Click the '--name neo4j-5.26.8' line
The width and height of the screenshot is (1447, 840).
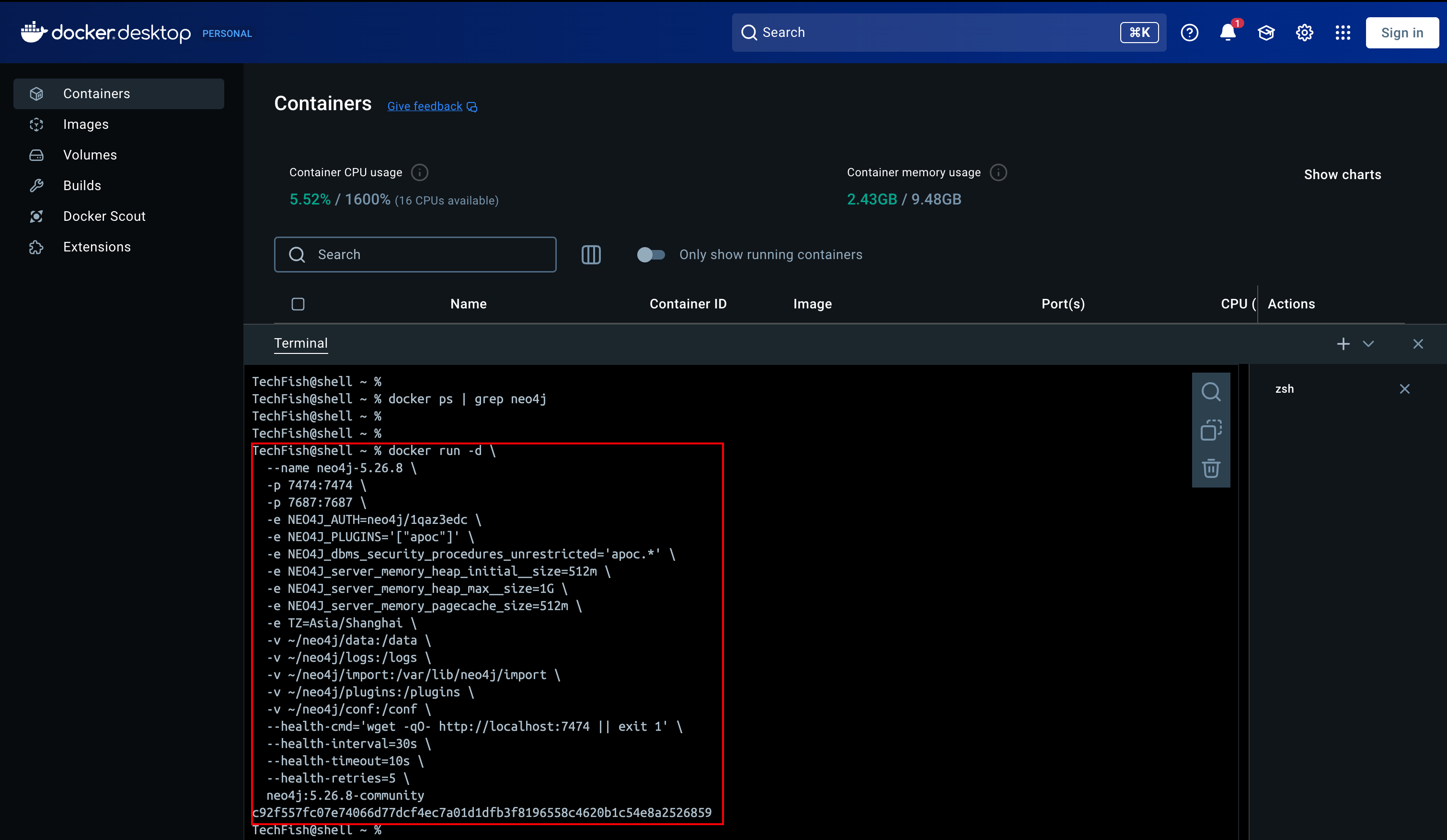click(x=342, y=467)
